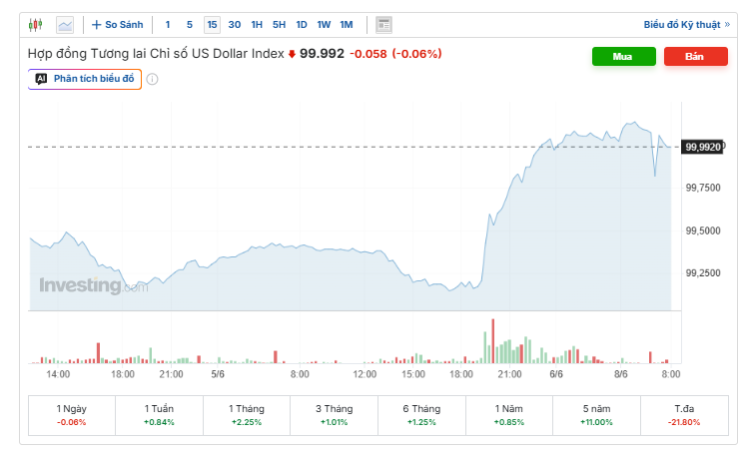
Task: Click the 14:00 time axis label
Action: [58, 374]
